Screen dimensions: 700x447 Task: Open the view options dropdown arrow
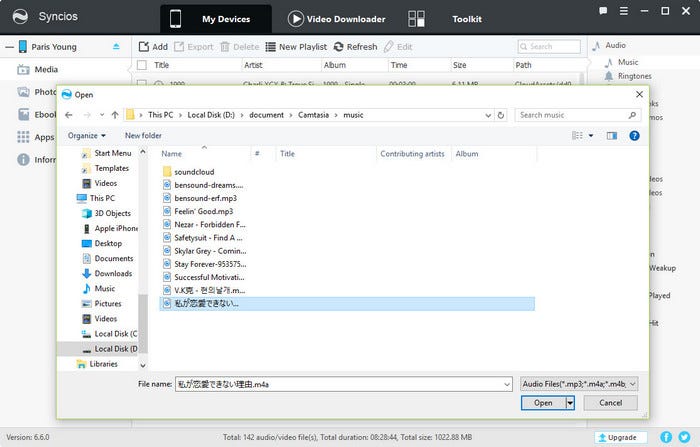coord(591,136)
